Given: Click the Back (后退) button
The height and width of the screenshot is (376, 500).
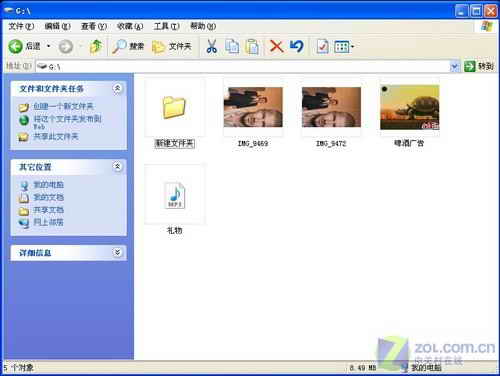Looking at the screenshot, I should tap(24, 46).
